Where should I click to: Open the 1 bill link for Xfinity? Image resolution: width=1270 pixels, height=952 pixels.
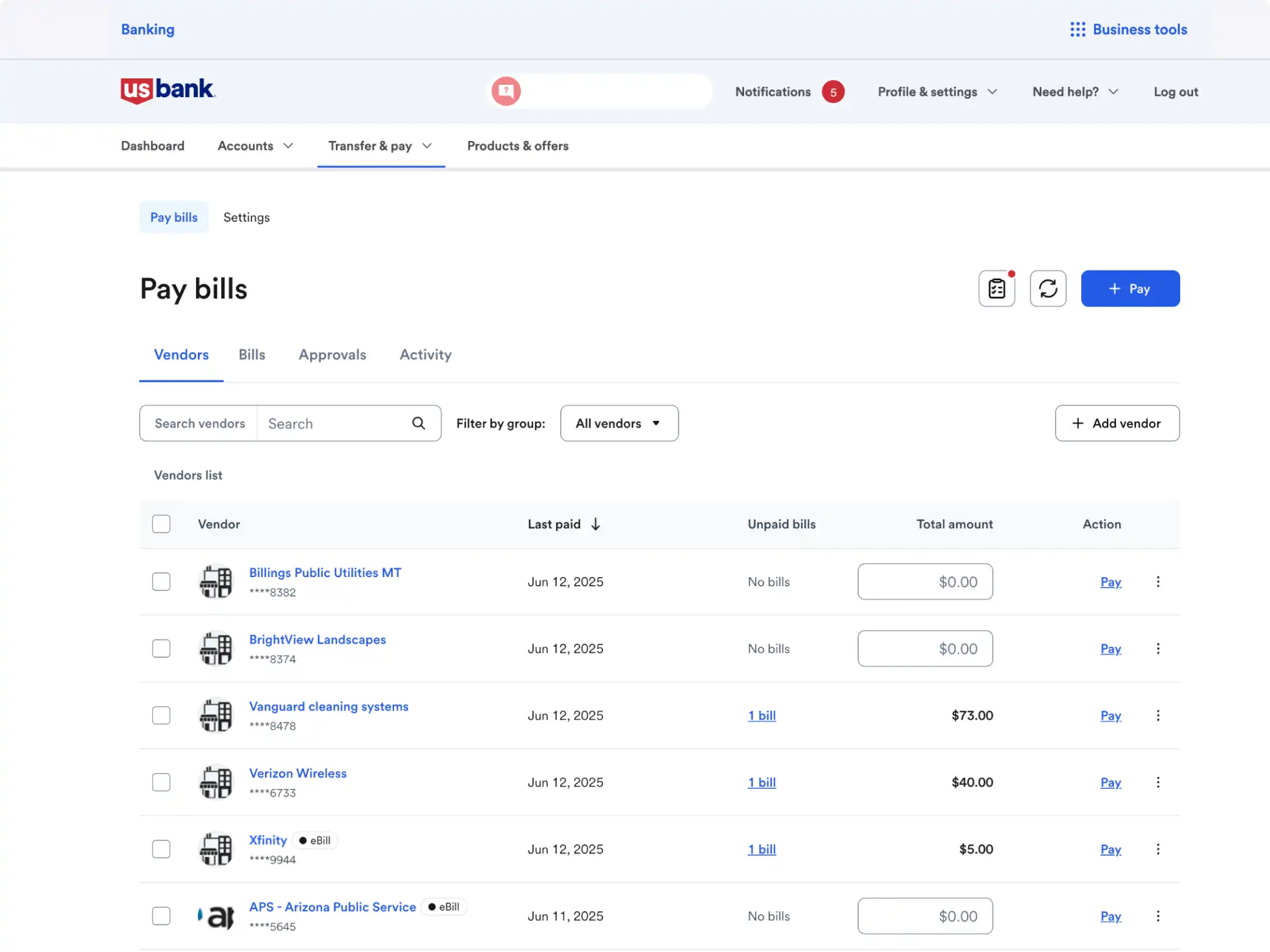coord(762,849)
